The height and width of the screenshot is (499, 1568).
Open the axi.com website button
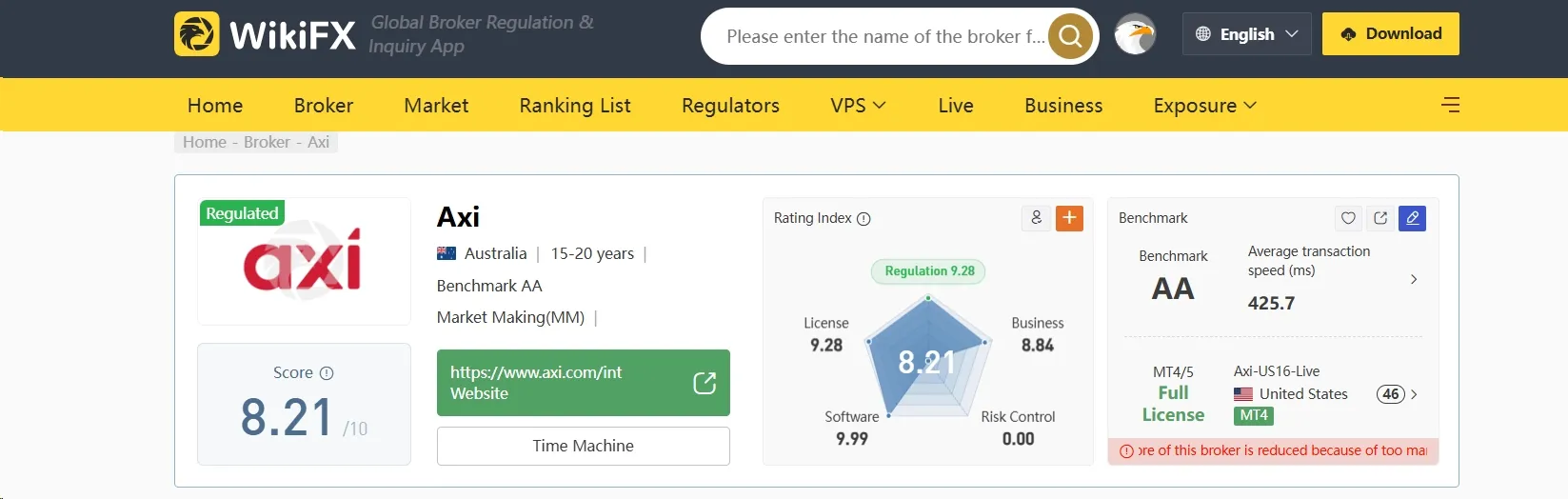coord(583,383)
